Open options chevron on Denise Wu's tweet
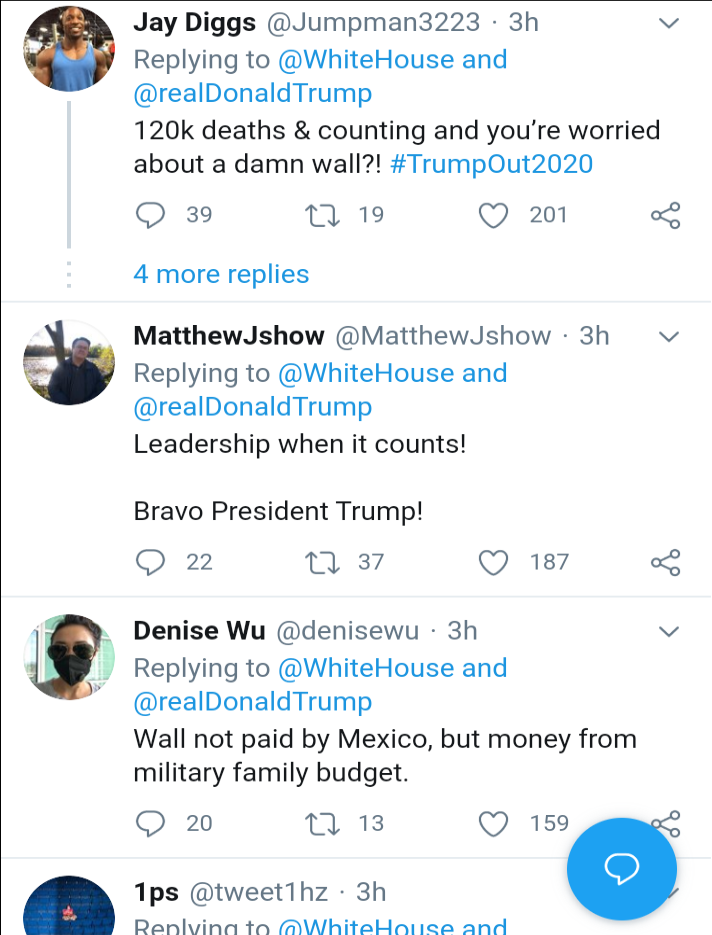712x935 pixels. [669, 631]
